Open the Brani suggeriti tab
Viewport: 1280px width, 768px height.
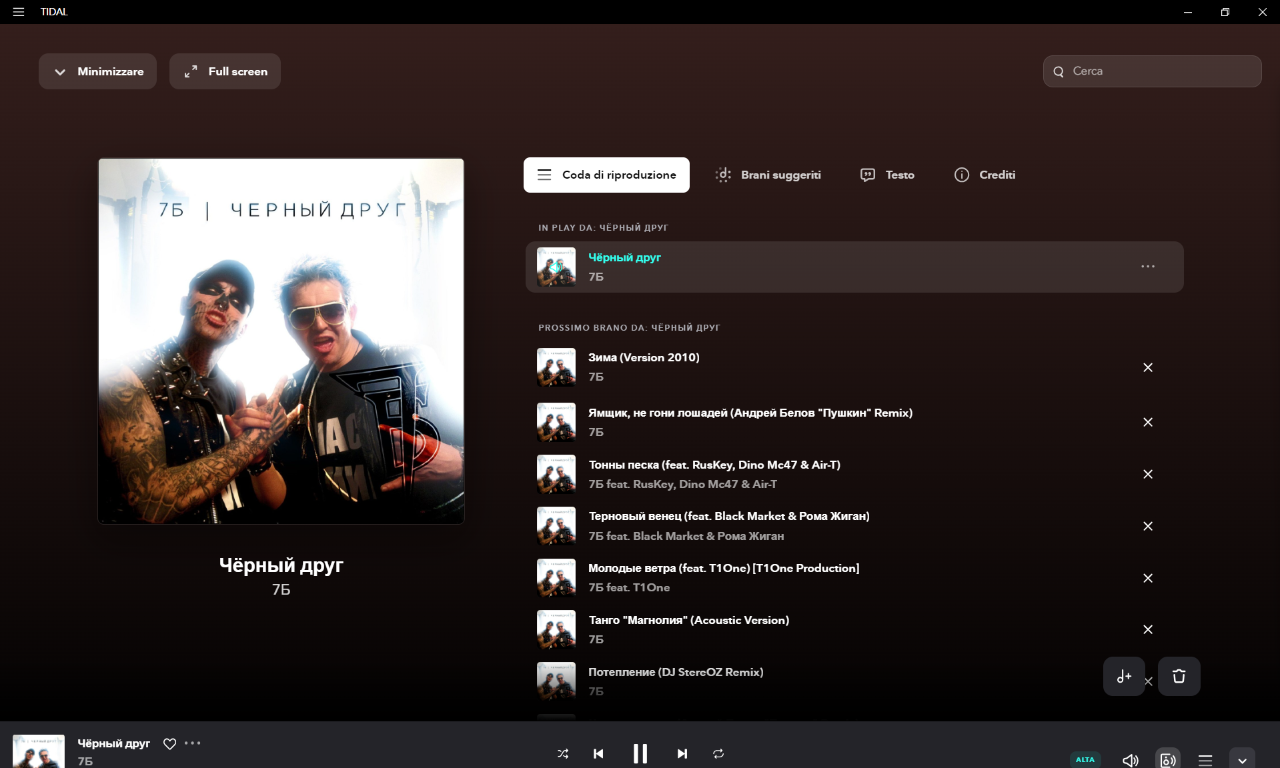(x=768, y=175)
